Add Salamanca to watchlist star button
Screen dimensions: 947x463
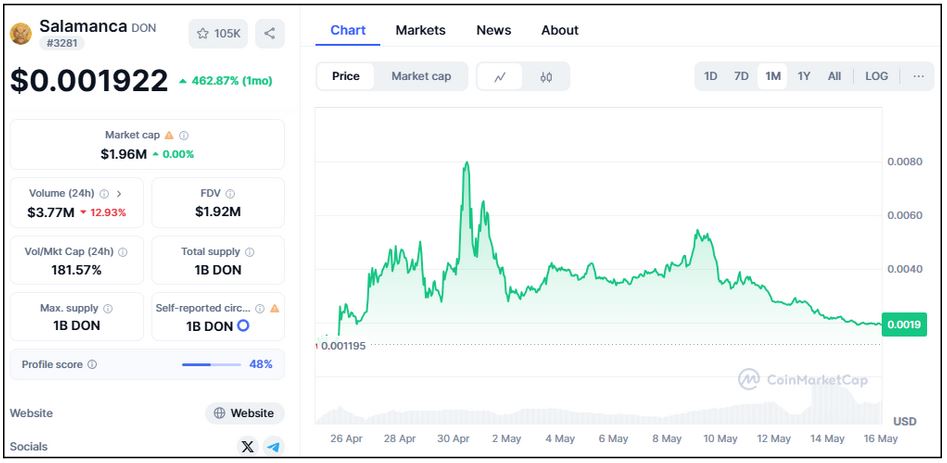(218, 33)
